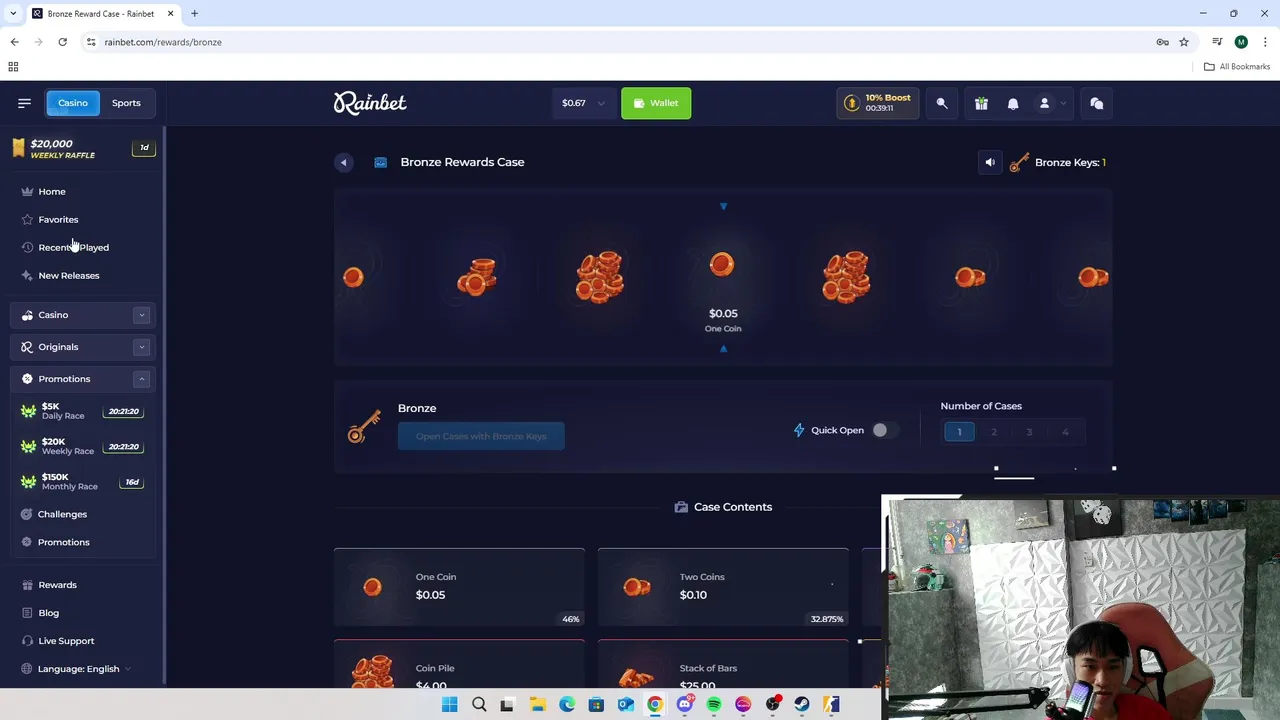
Task: Go to Home in sidebar
Action: [x=52, y=191]
